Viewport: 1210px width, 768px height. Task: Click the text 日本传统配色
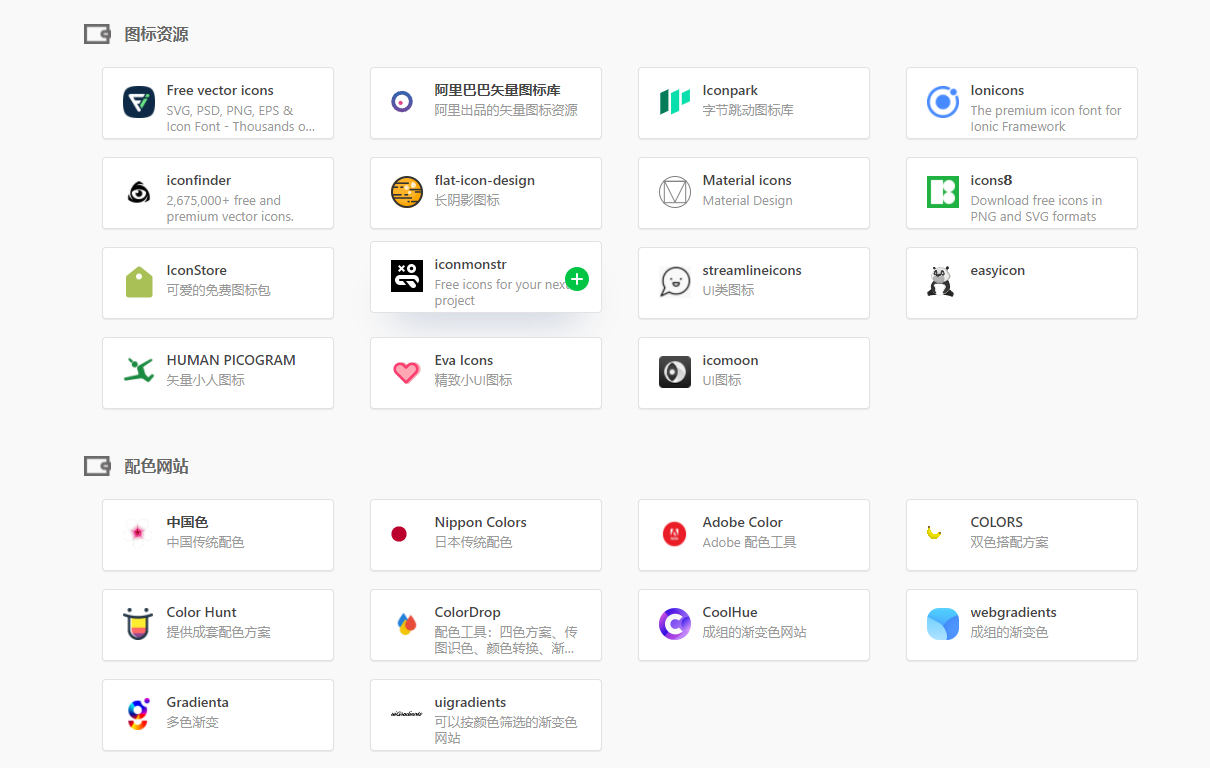[x=474, y=542]
